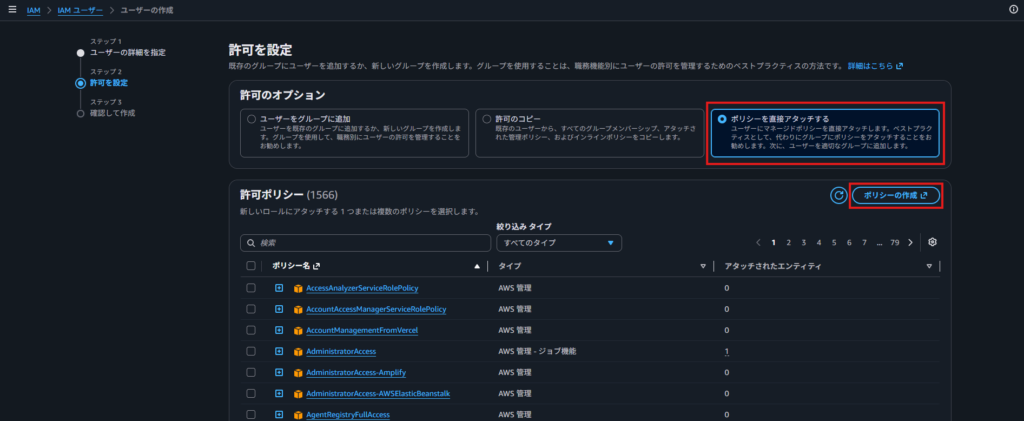Screen dimensions: 1024x421
Task: Jump to page 79 of policies
Action: tap(895, 243)
